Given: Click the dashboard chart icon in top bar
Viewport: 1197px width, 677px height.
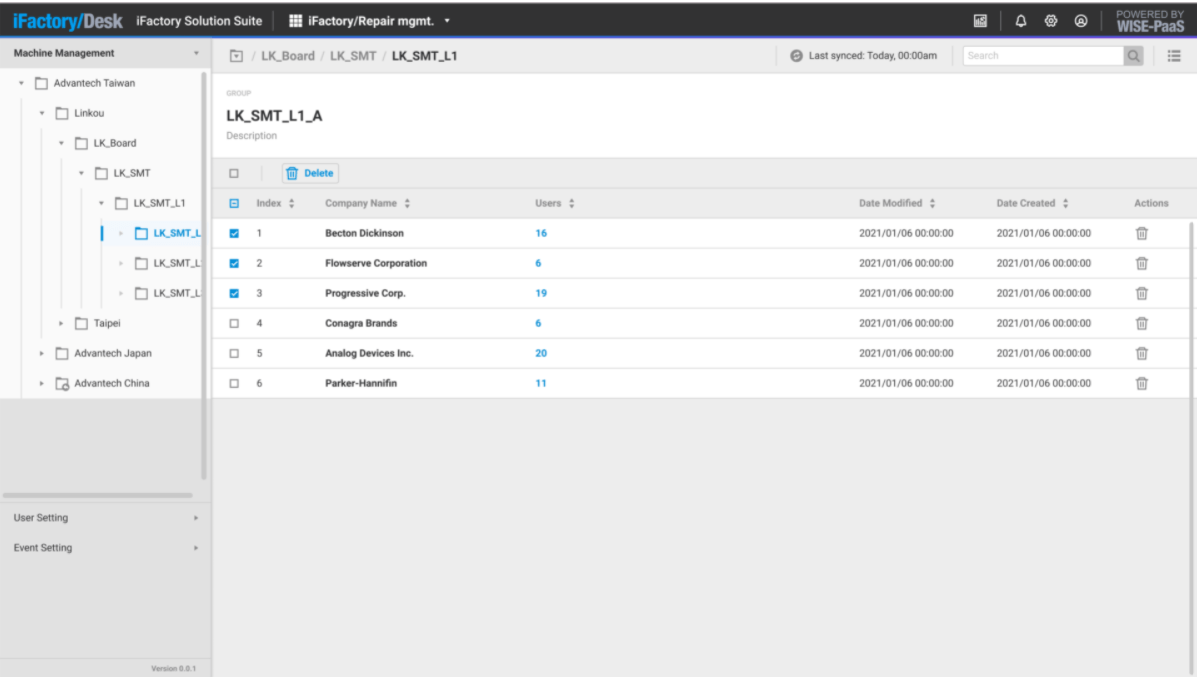Looking at the screenshot, I should [980, 21].
